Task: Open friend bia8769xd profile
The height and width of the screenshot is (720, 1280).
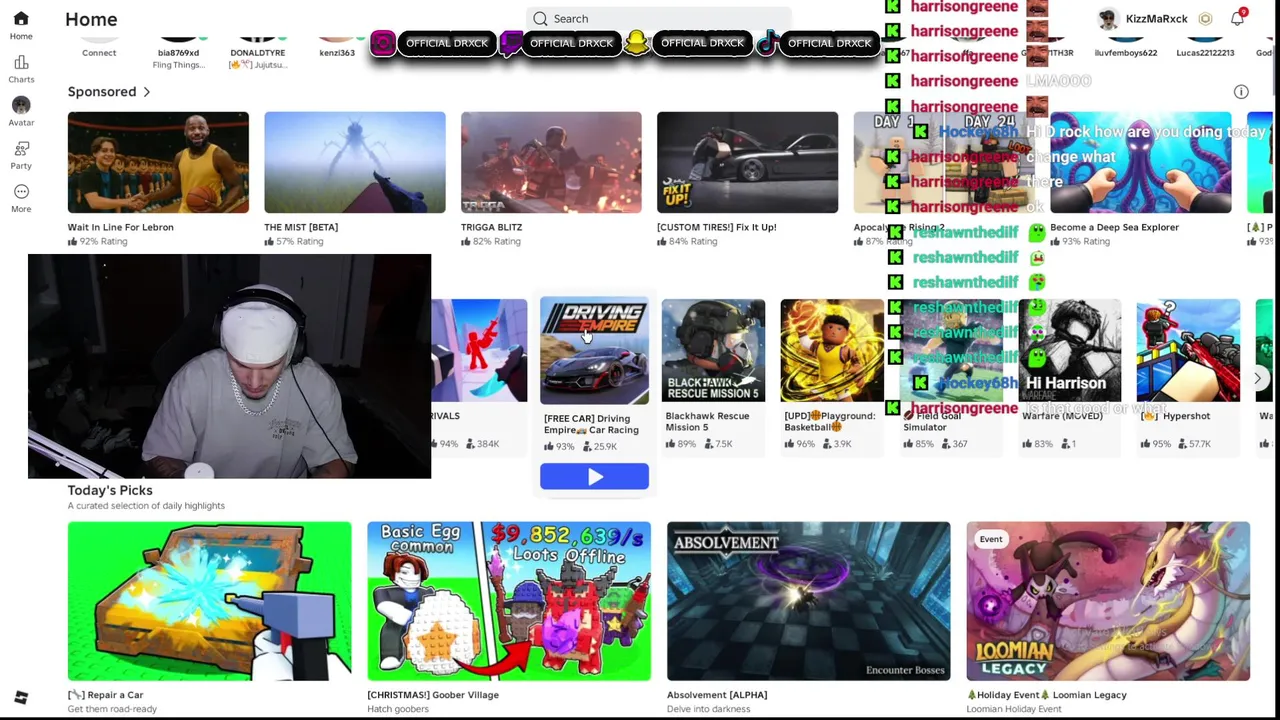Action: tap(178, 53)
